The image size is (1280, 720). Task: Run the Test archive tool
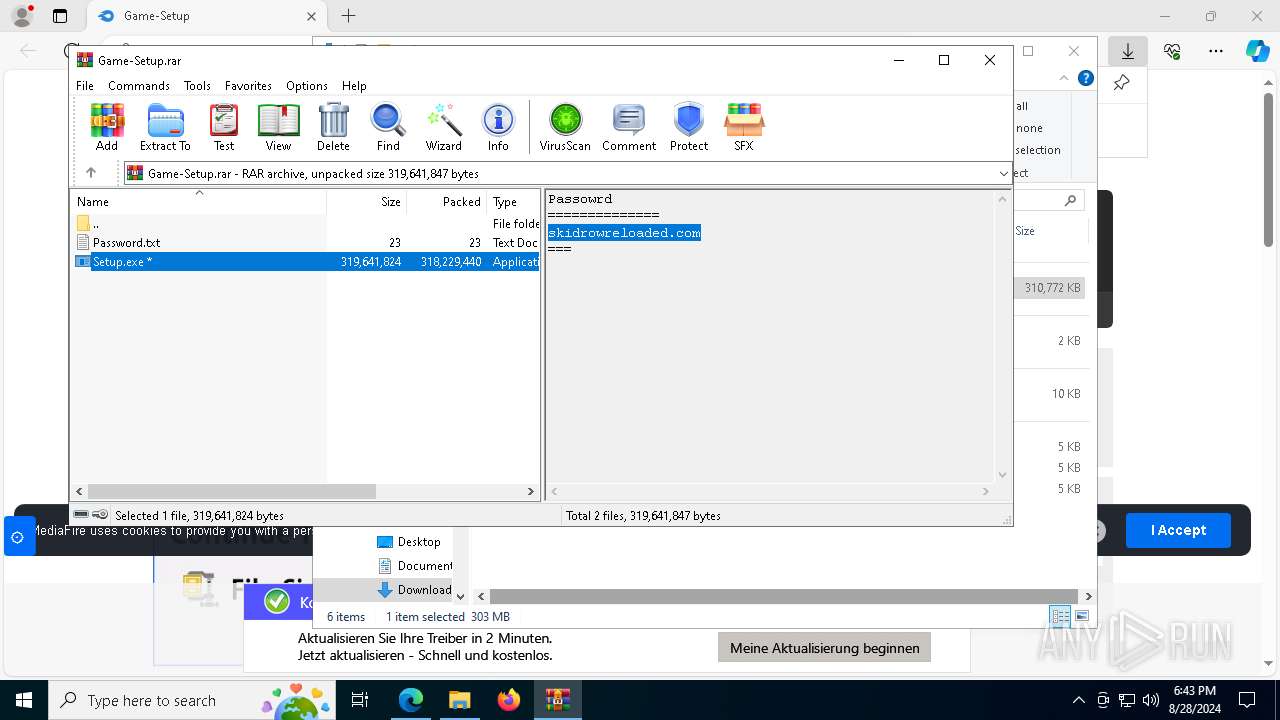224,127
